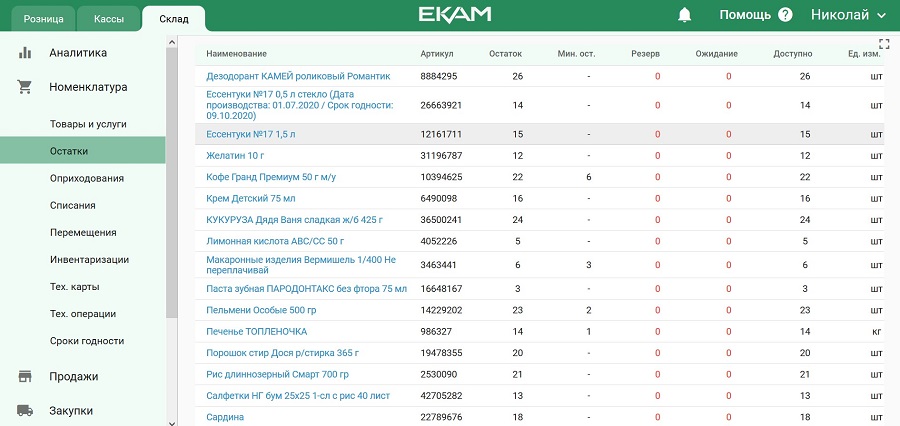Viewport: 900px width, 426px height.
Task: Open the Сардина item
Action: pos(225,417)
